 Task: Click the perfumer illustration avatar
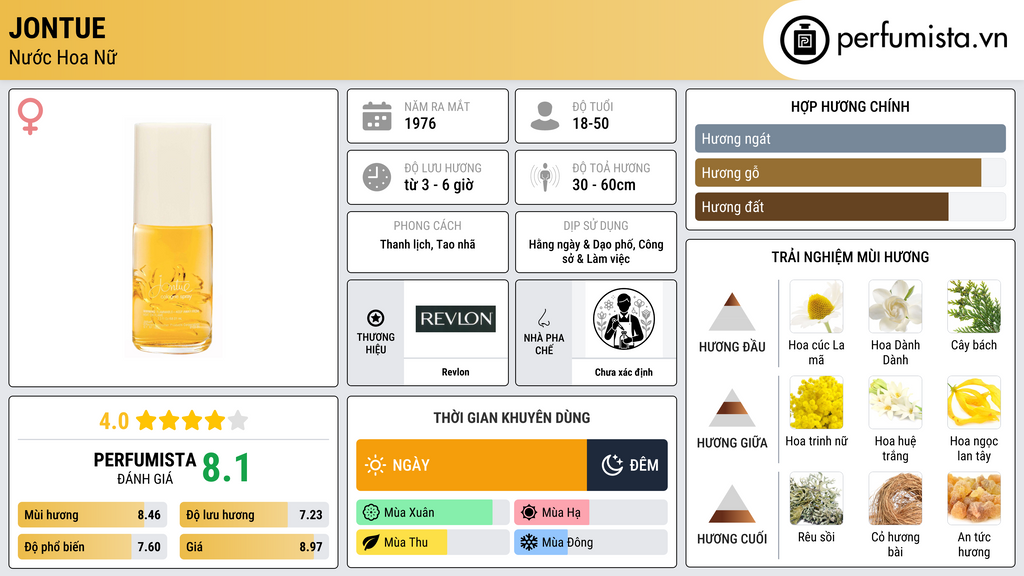click(x=624, y=319)
